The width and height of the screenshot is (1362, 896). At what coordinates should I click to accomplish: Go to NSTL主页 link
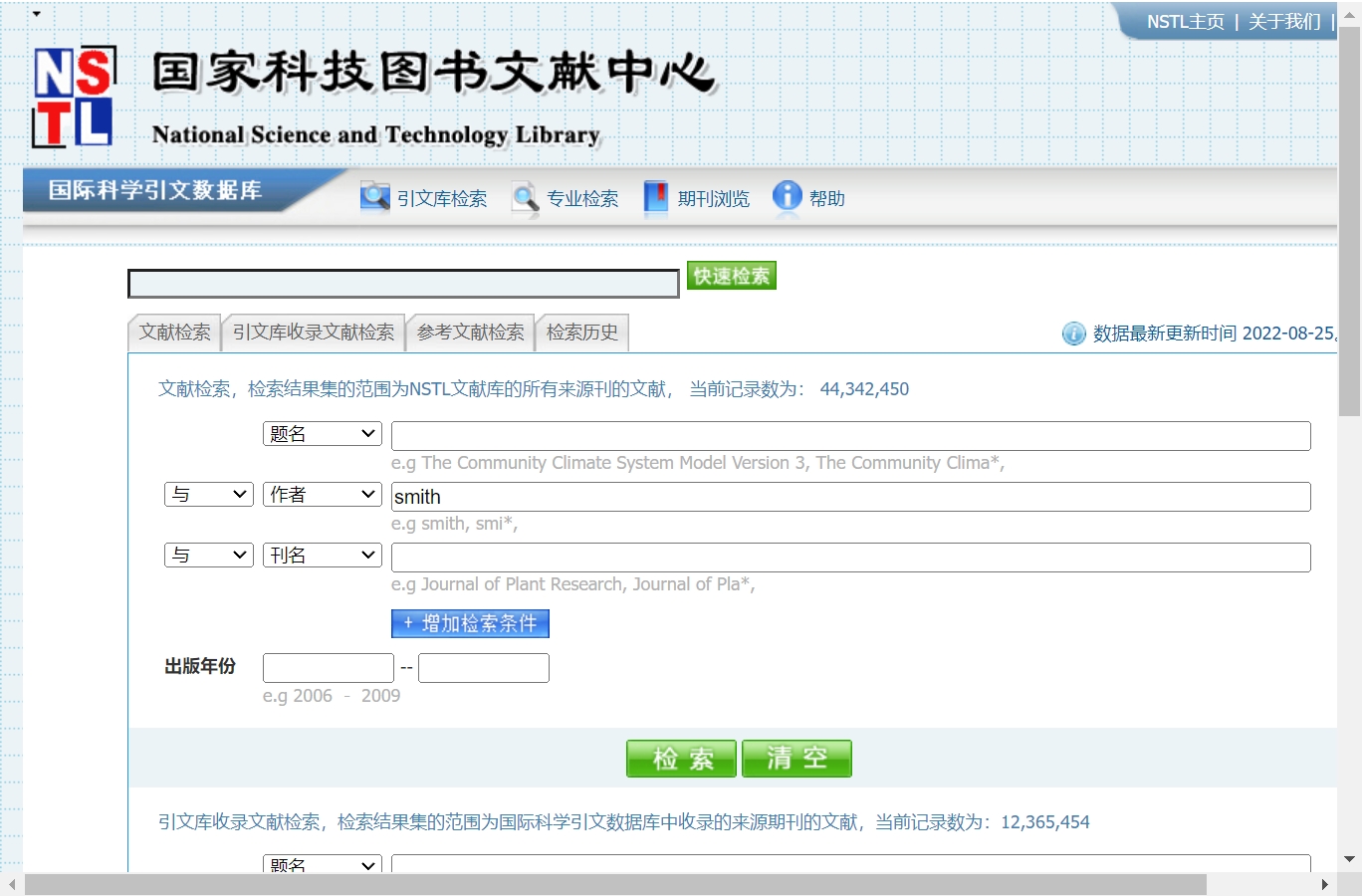click(1186, 22)
